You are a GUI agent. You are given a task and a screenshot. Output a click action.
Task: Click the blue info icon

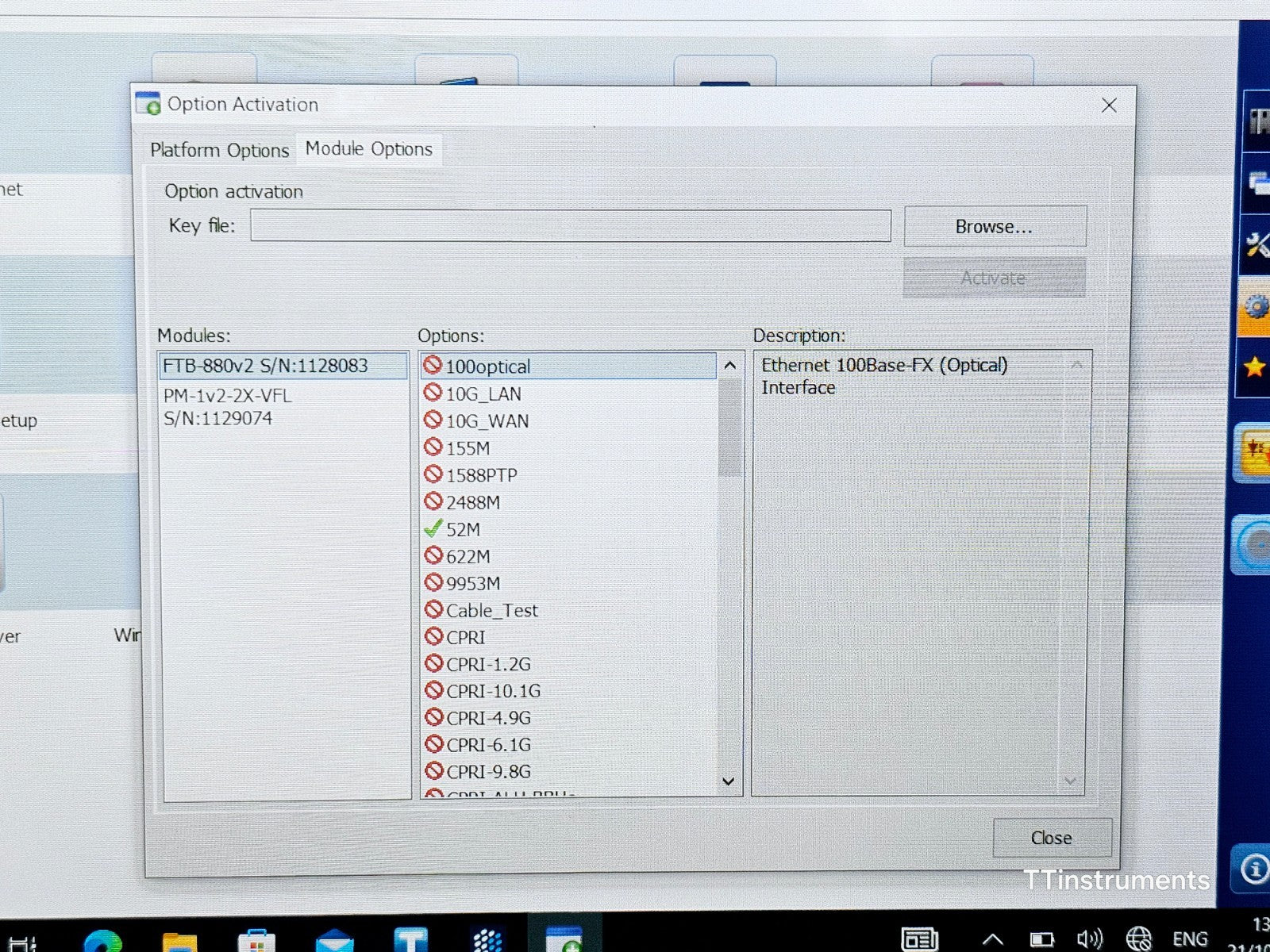tap(1254, 869)
